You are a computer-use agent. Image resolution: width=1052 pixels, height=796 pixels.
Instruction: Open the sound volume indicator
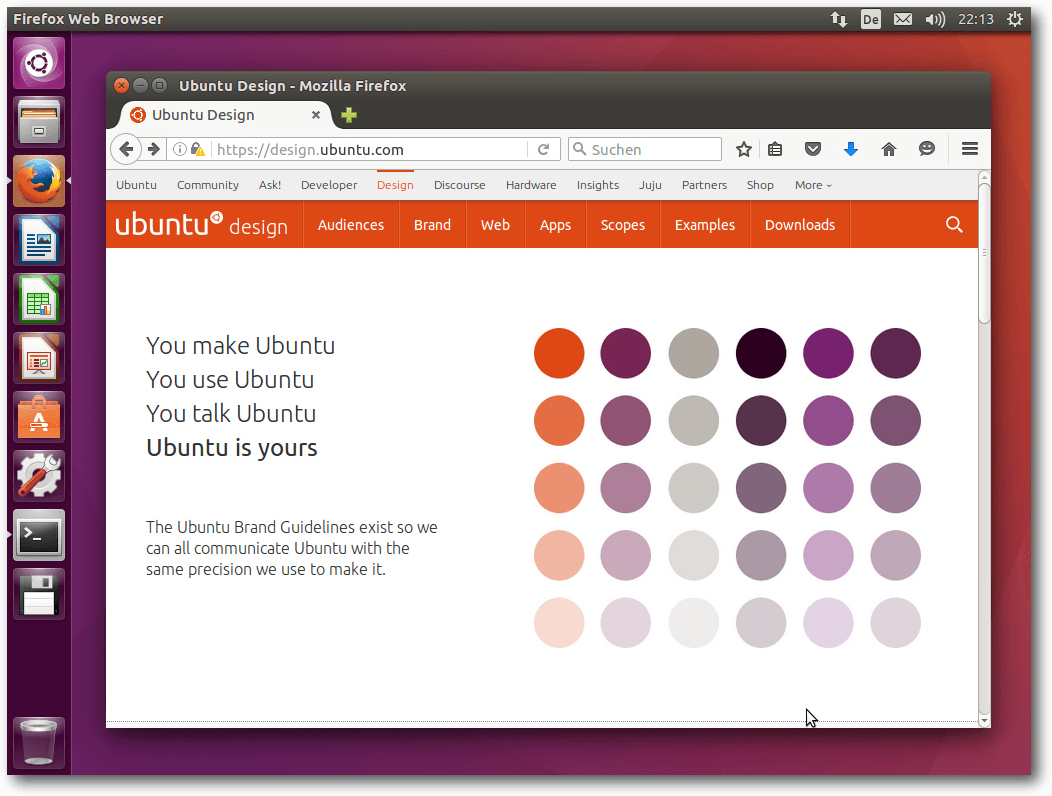tap(935, 19)
